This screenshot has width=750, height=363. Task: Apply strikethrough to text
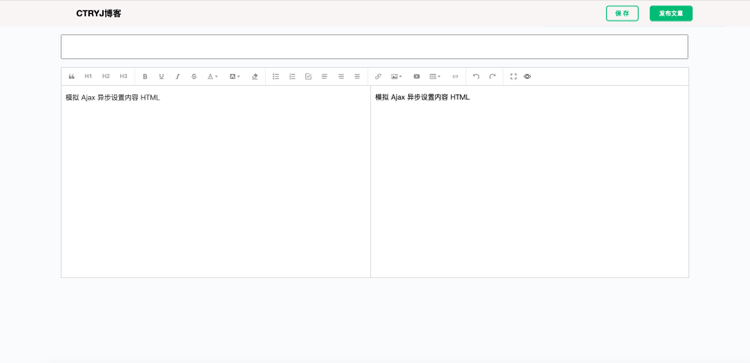(194, 77)
